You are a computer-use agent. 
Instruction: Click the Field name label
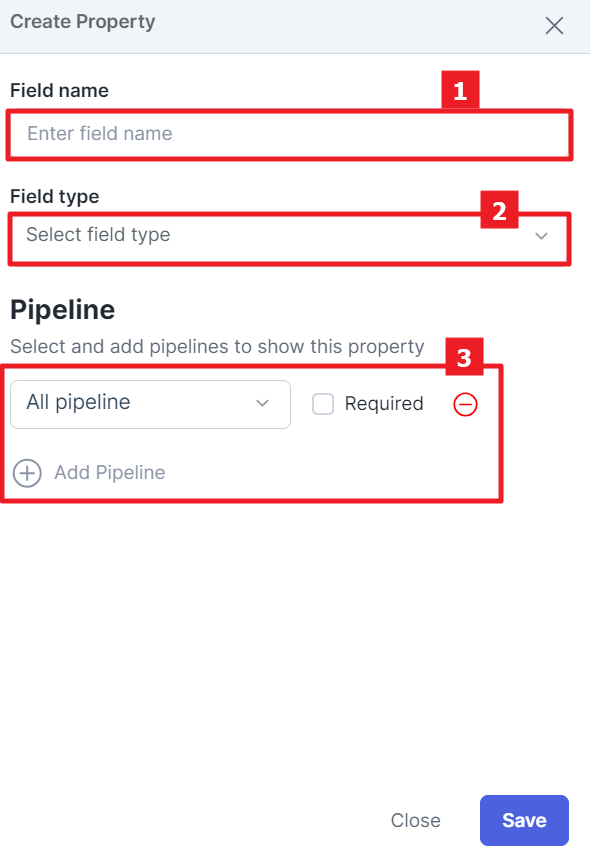pos(59,91)
